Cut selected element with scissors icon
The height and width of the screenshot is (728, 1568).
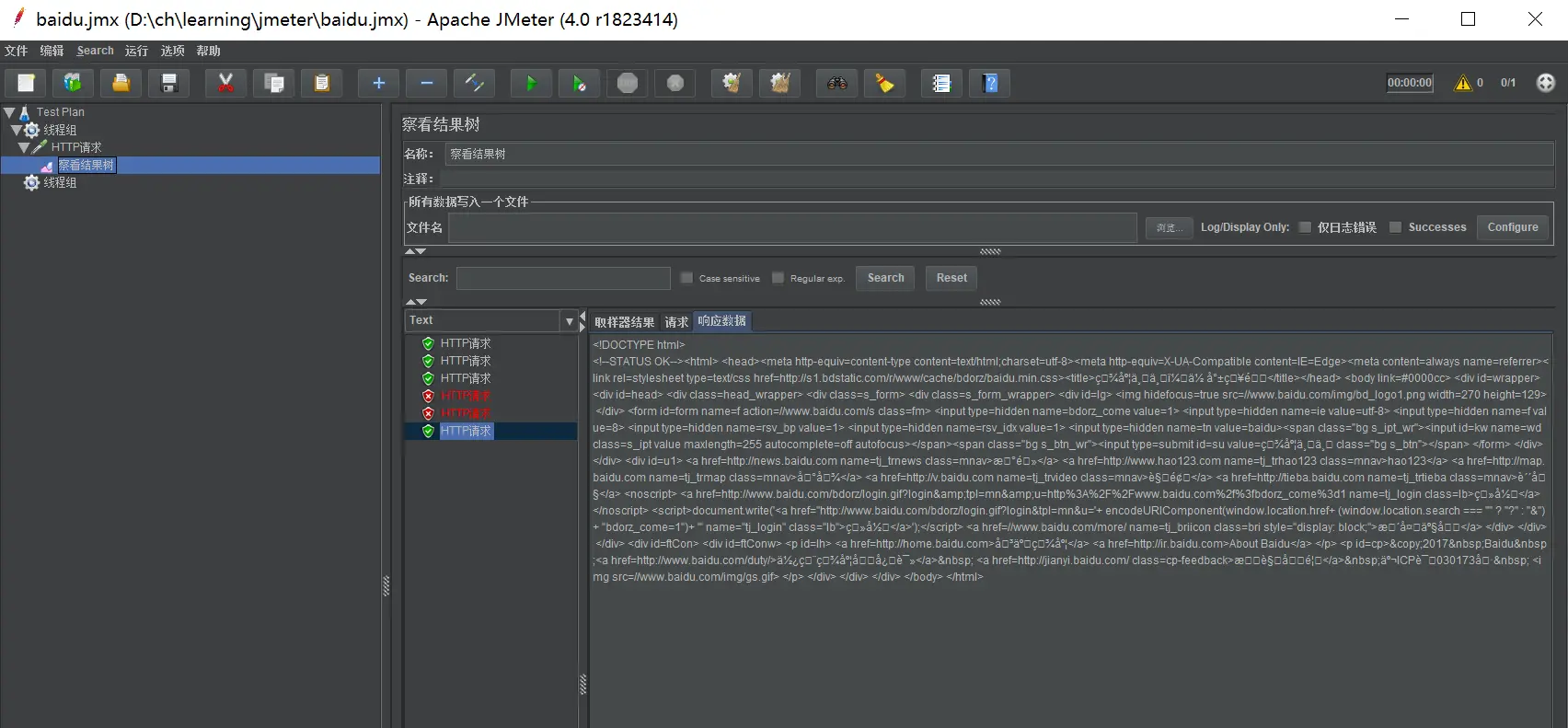(x=225, y=83)
